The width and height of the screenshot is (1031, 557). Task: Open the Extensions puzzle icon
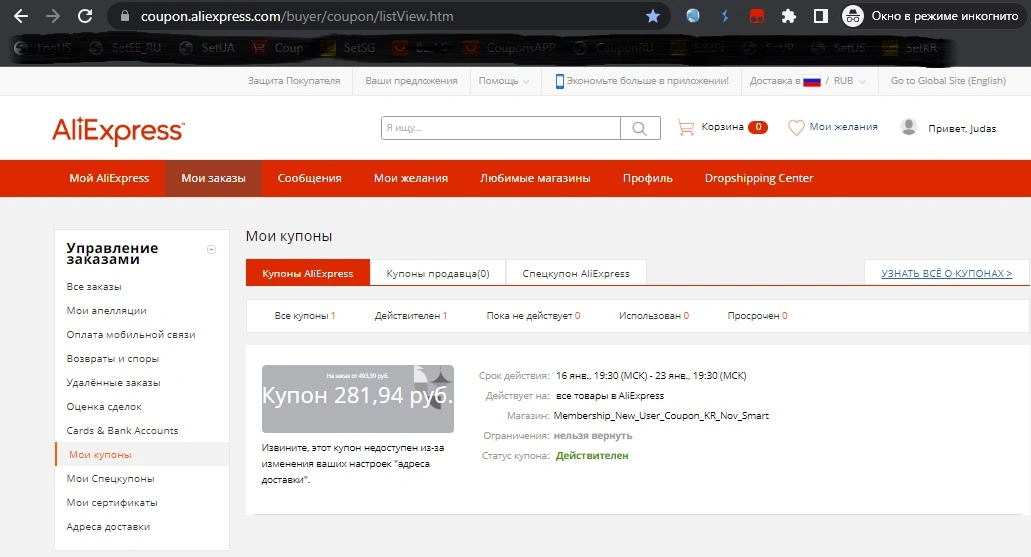[788, 16]
